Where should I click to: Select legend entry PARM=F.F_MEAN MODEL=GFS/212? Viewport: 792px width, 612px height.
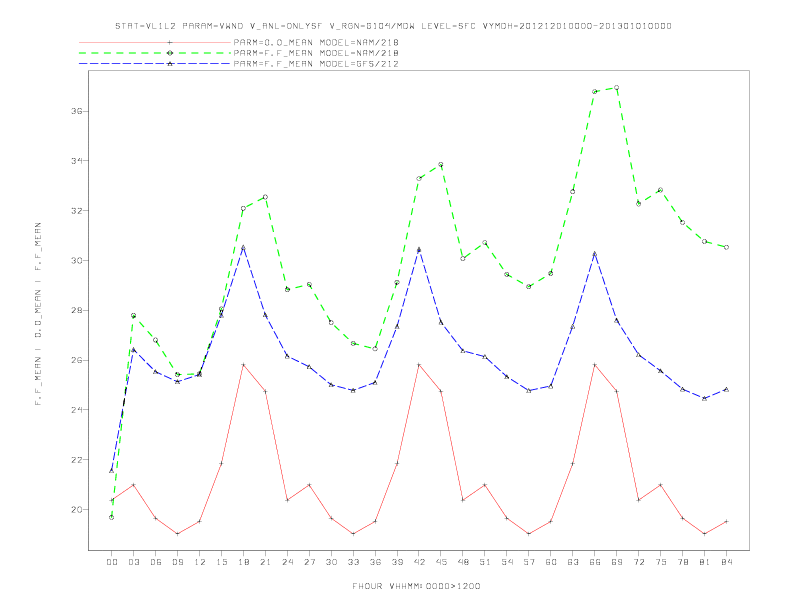[x=316, y=64]
